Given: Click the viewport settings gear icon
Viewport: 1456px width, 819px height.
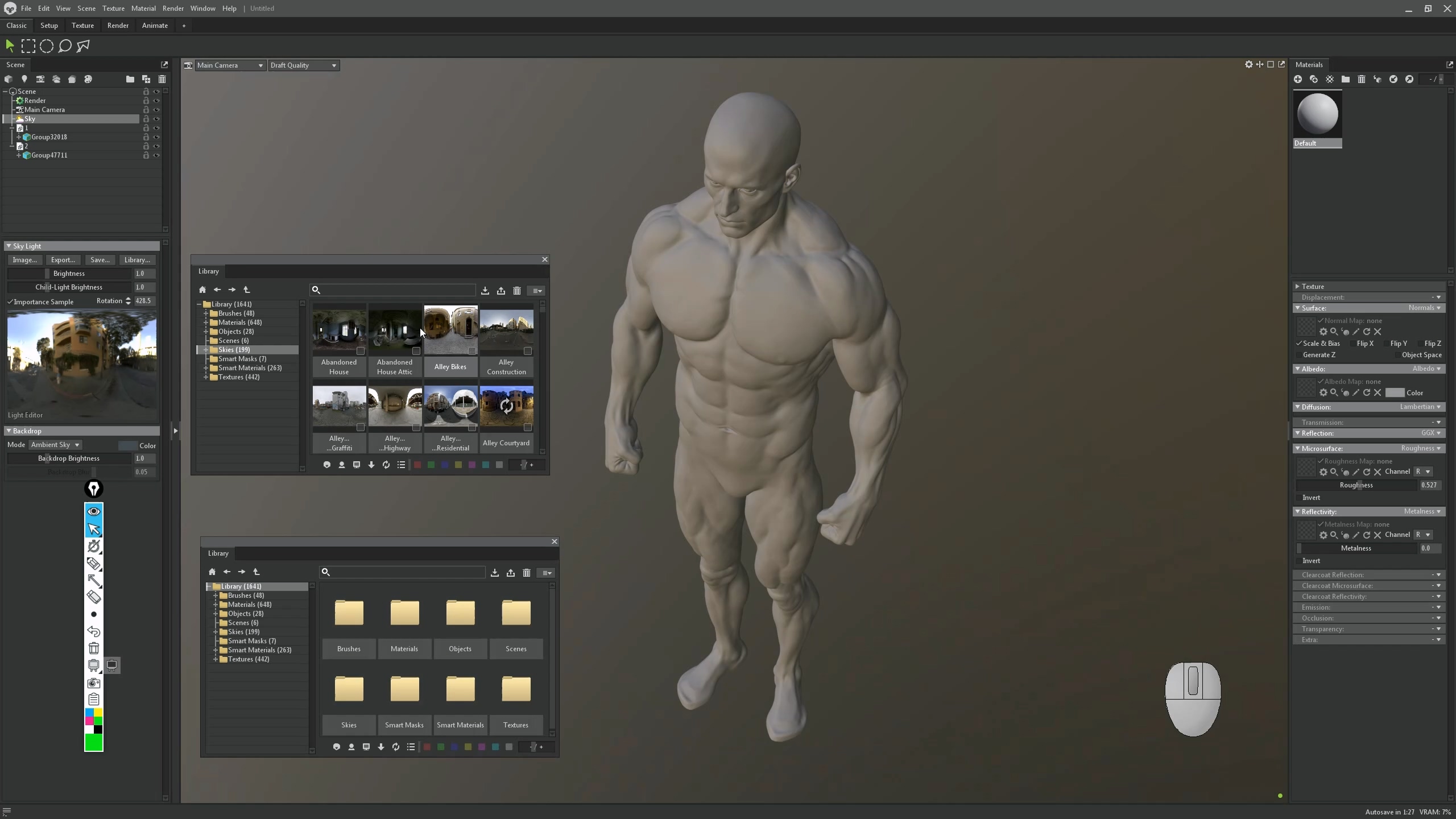Looking at the screenshot, I should [x=1248, y=65].
